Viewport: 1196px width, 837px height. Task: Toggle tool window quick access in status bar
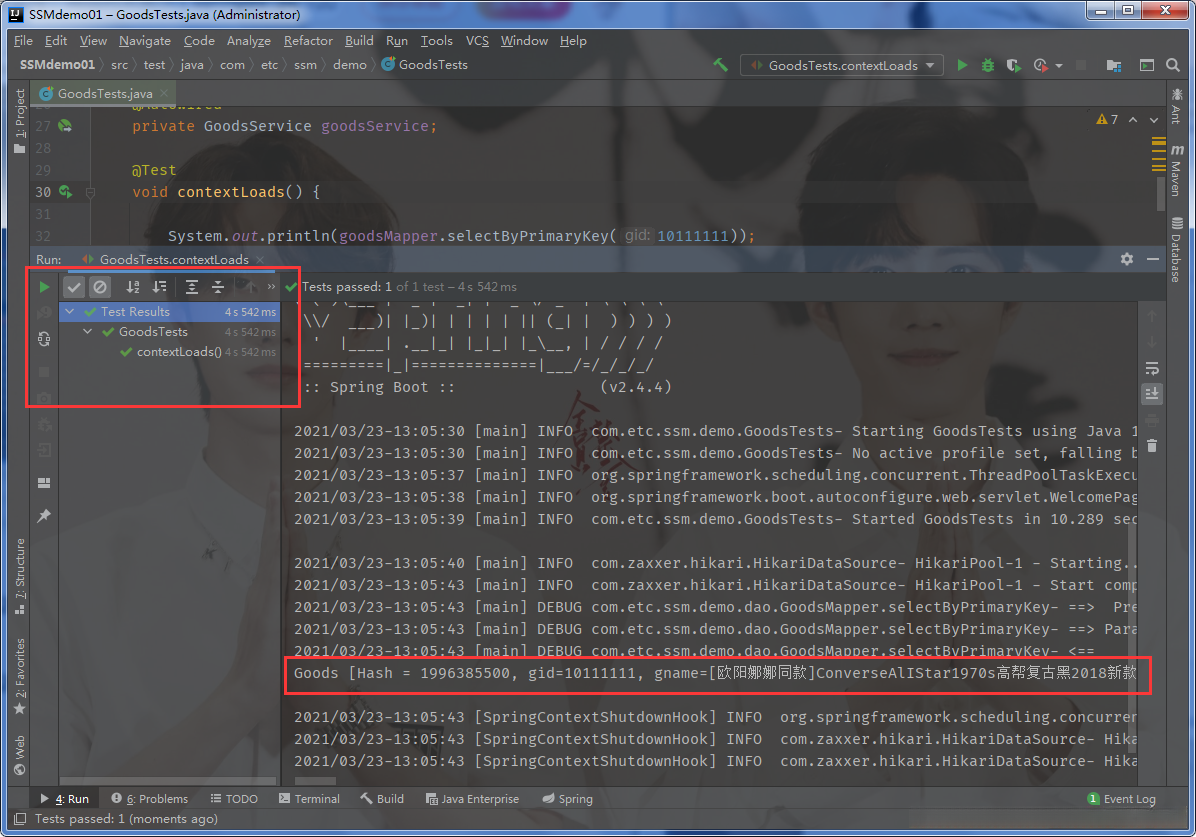(x=20, y=819)
